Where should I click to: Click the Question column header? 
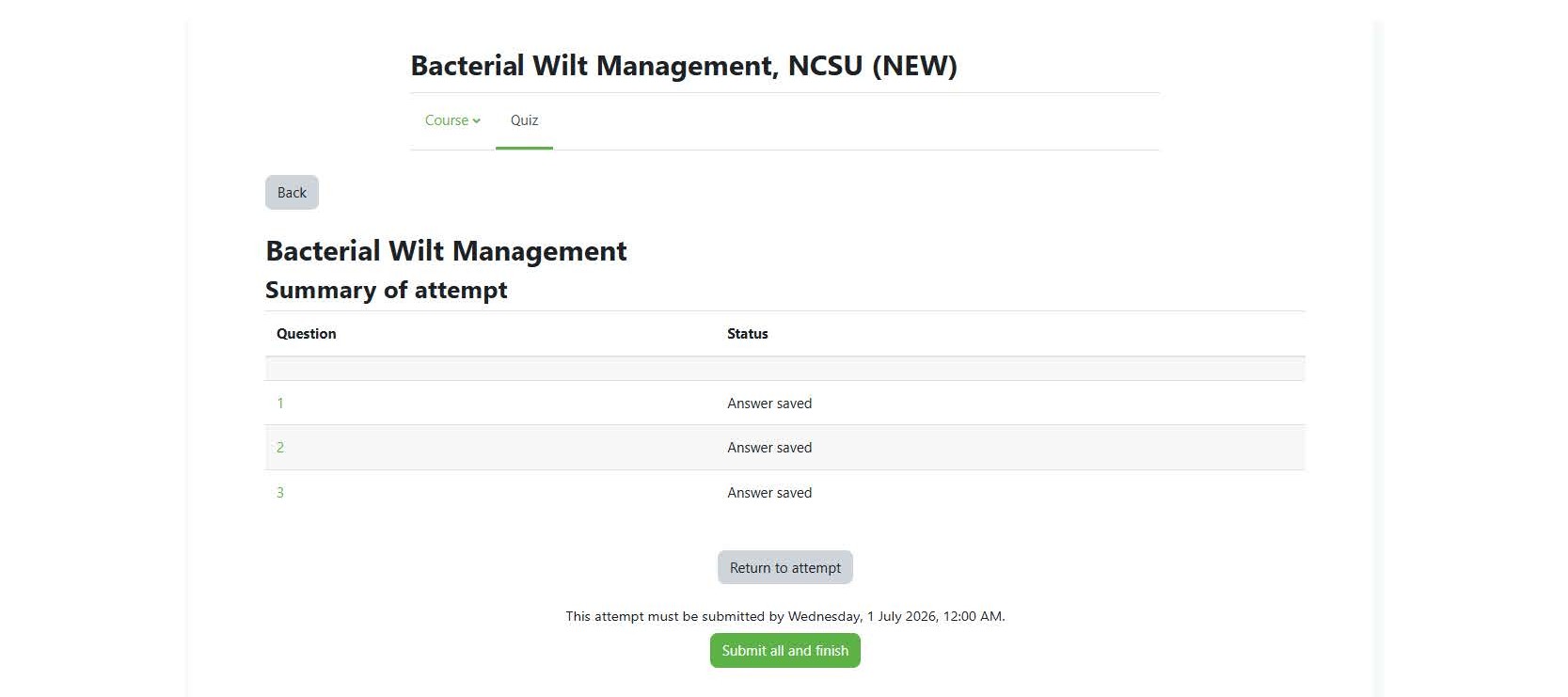[306, 334]
